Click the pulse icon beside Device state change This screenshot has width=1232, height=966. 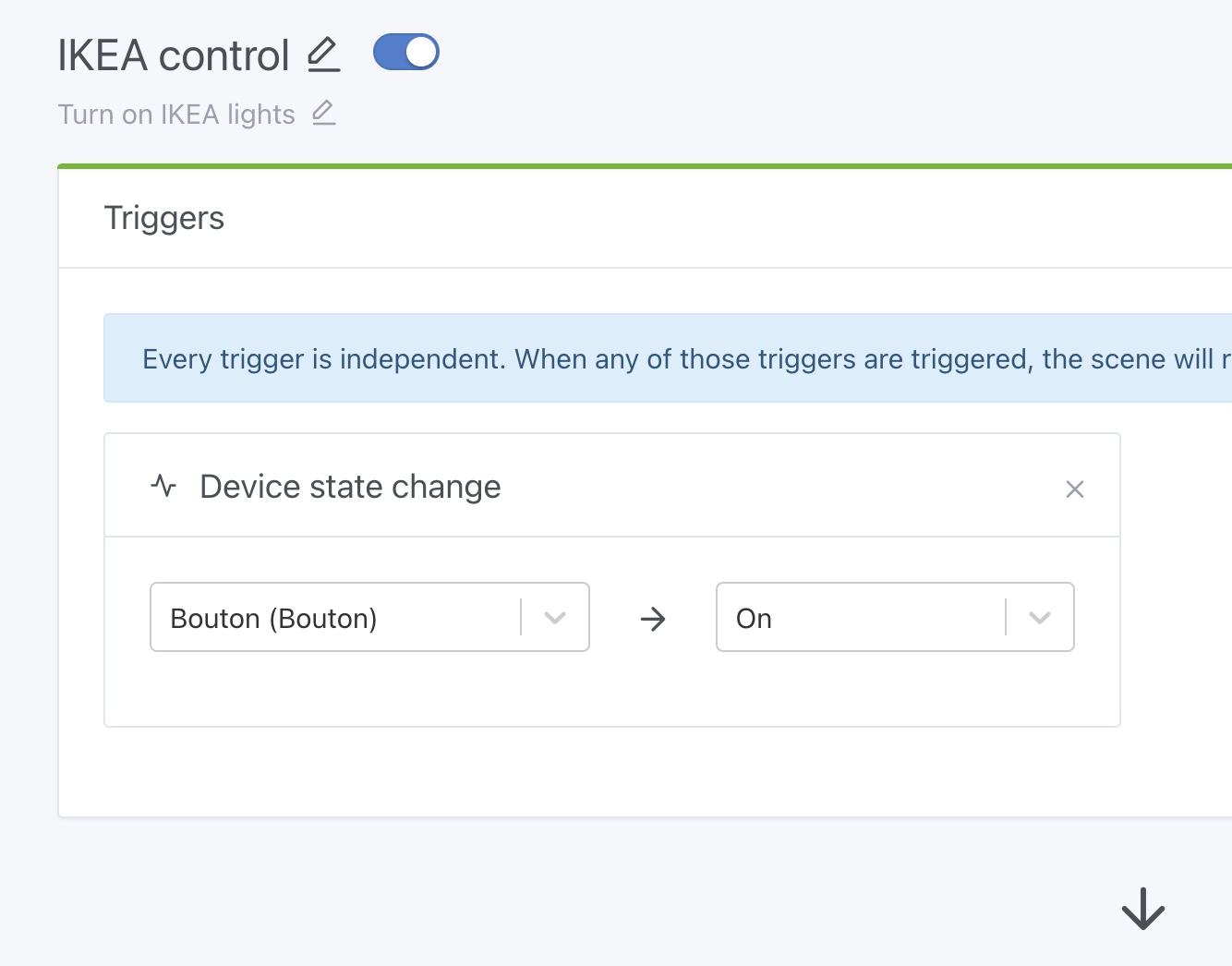[163, 486]
